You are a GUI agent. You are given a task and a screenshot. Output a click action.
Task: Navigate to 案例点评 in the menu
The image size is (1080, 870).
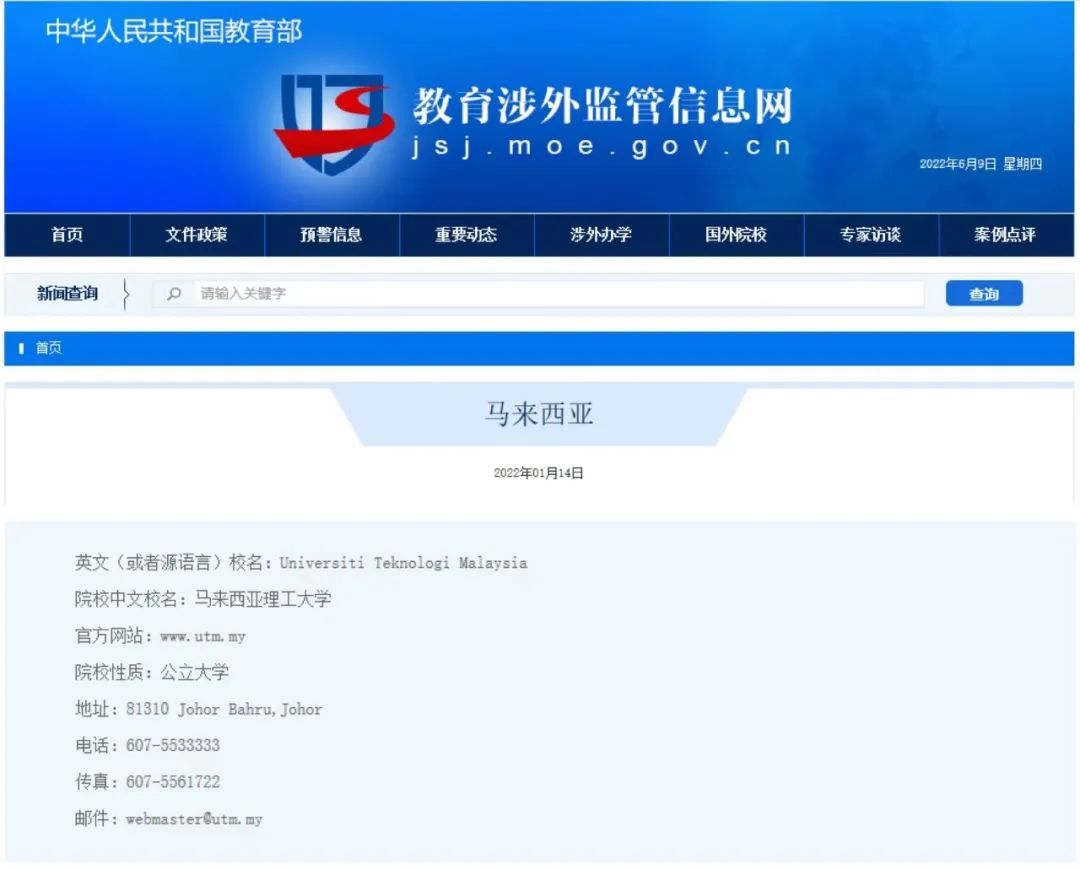[1005, 235]
